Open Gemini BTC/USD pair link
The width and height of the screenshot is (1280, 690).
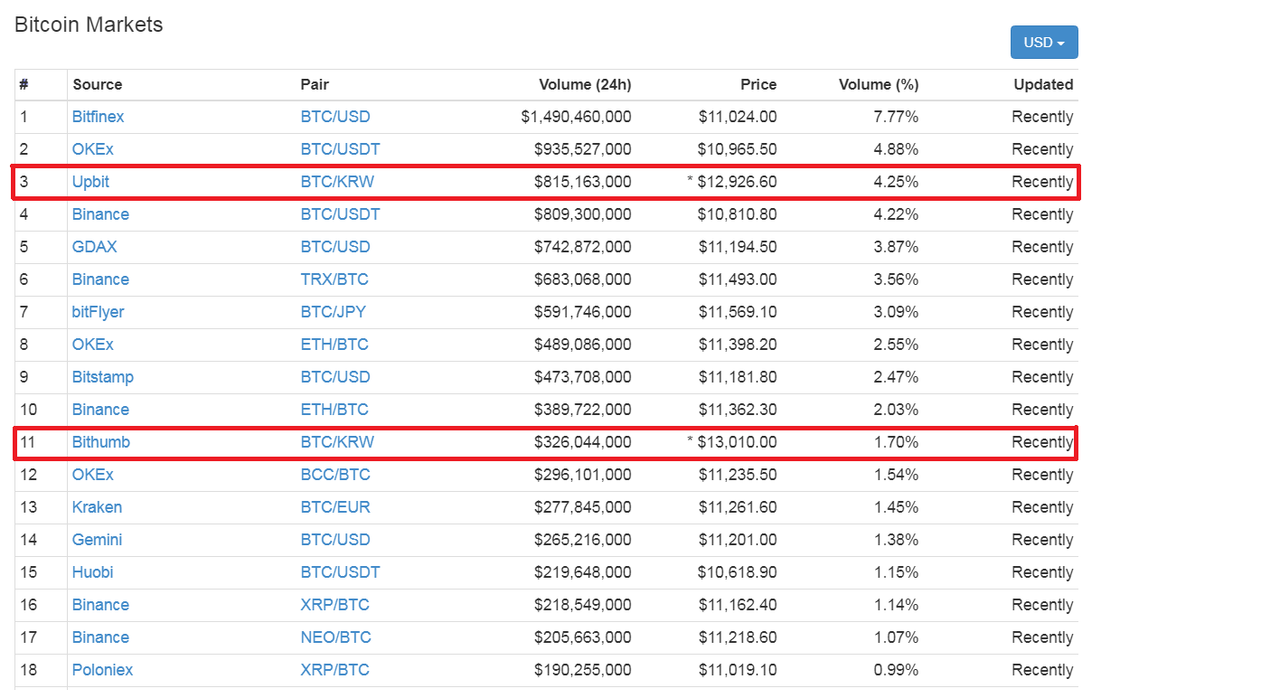(x=335, y=540)
